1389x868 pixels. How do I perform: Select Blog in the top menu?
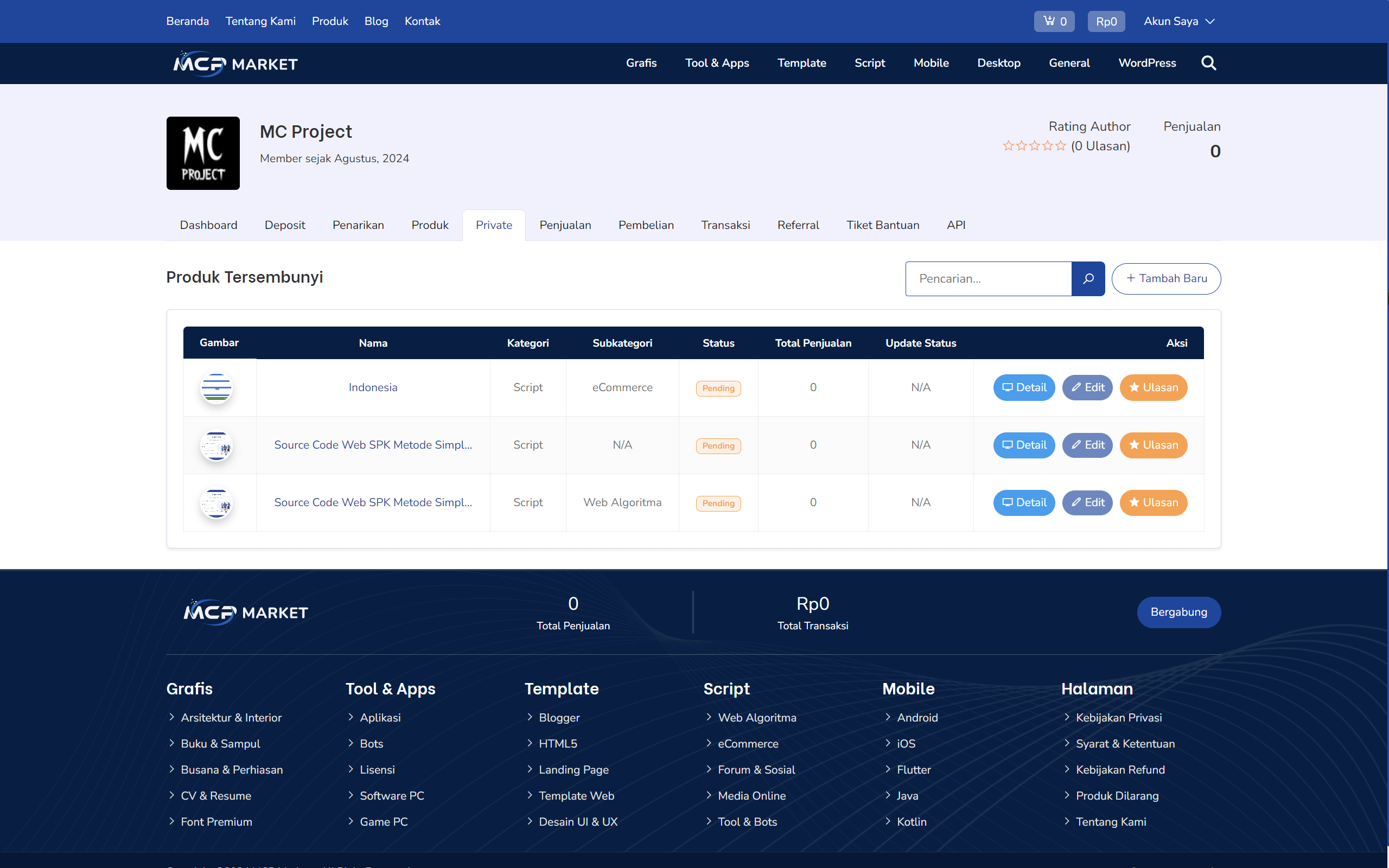[x=376, y=21]
